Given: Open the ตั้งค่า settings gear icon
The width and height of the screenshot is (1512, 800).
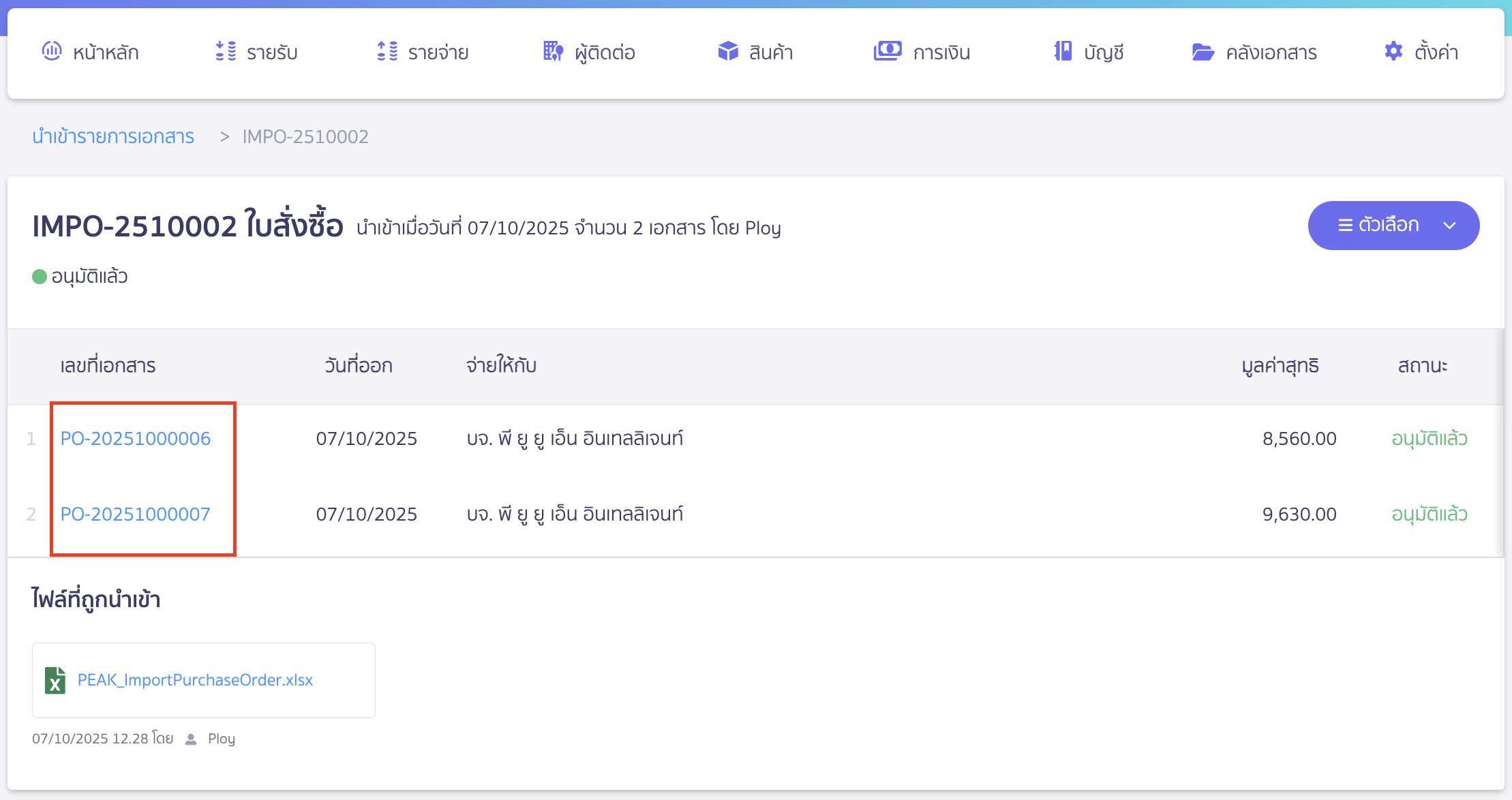Looking at the screenshot, I should [1393, 51].
